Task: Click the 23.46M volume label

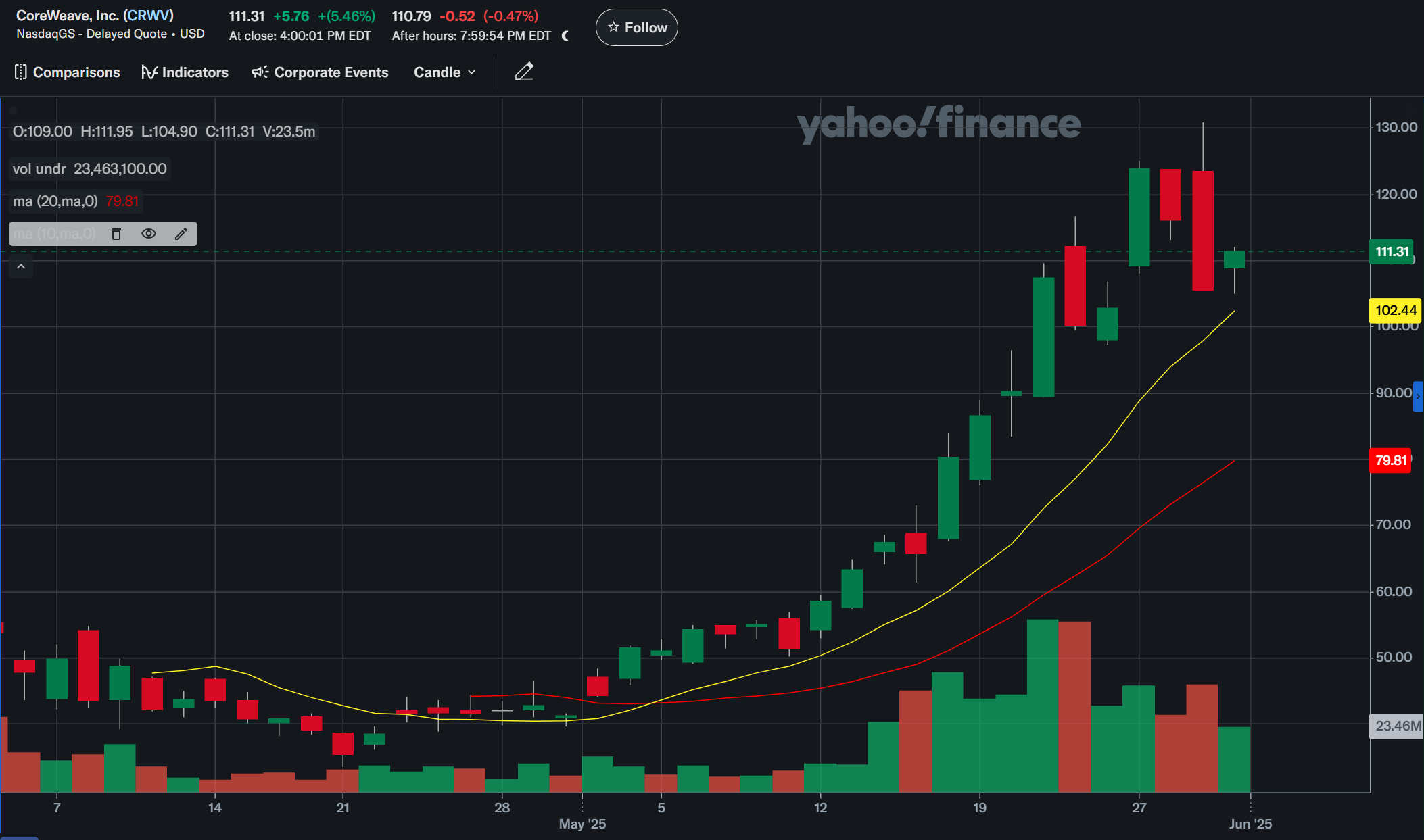Action: [1397, 726]
